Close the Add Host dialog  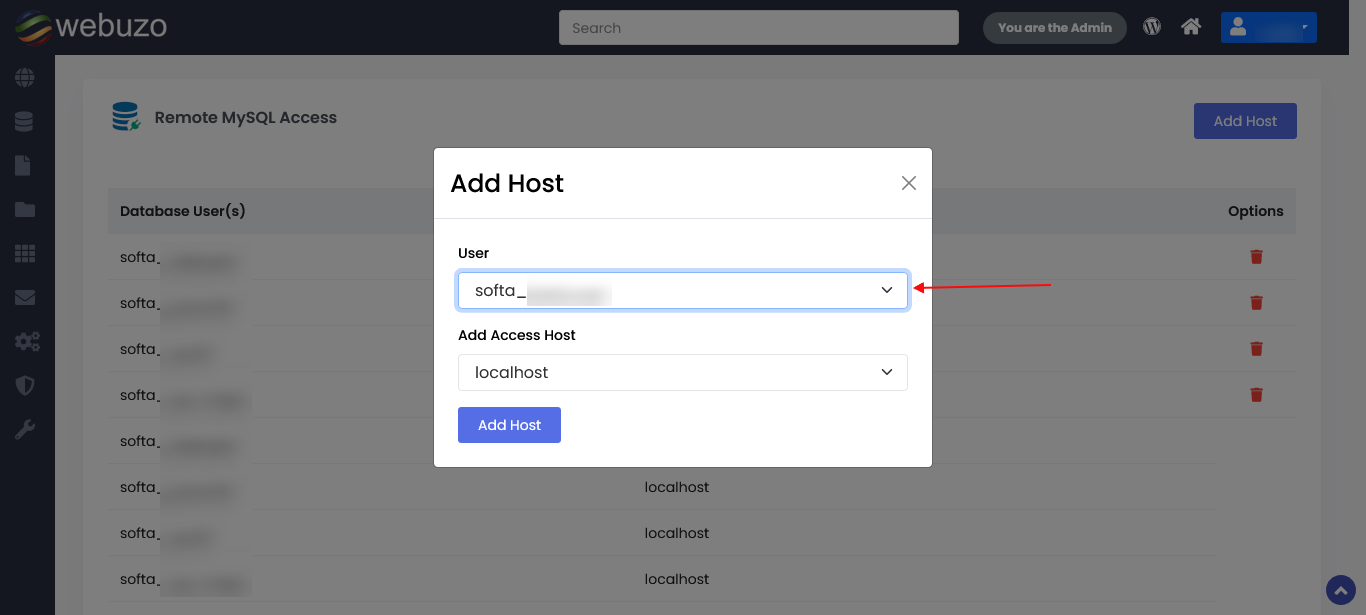(x=908, y=183)
